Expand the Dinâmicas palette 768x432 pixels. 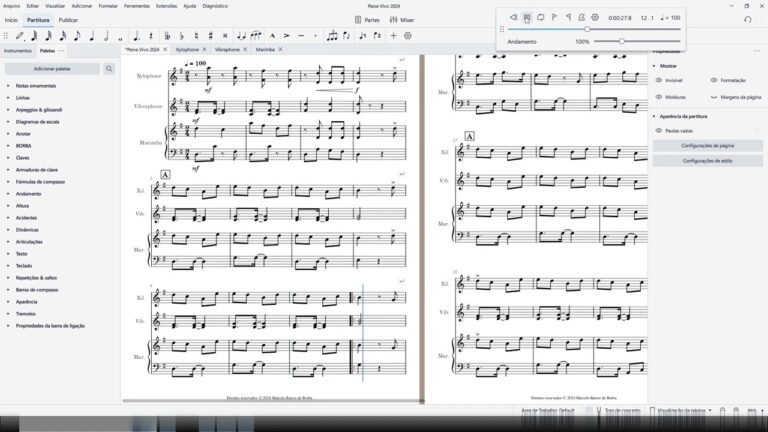[27, 229]
